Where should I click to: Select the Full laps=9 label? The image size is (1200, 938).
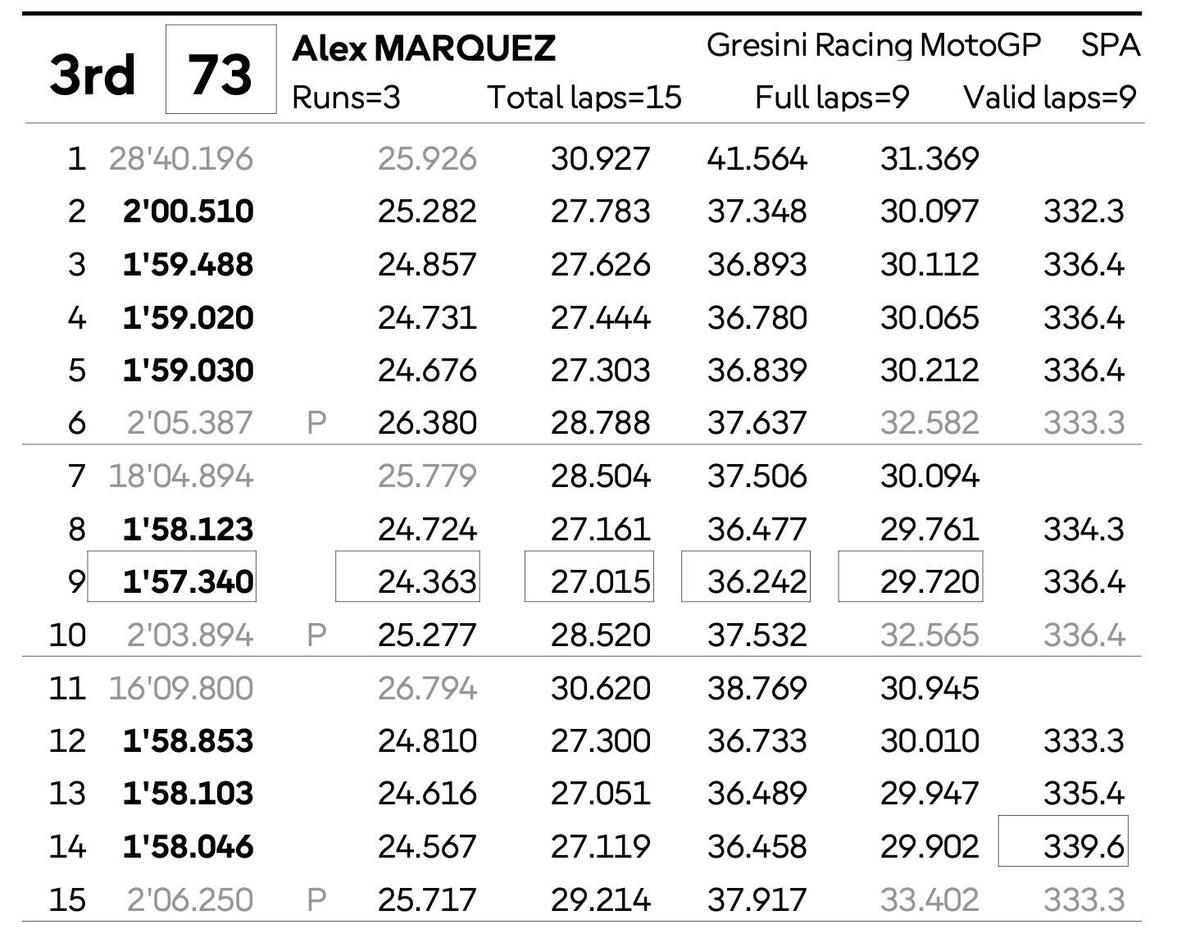831,97
